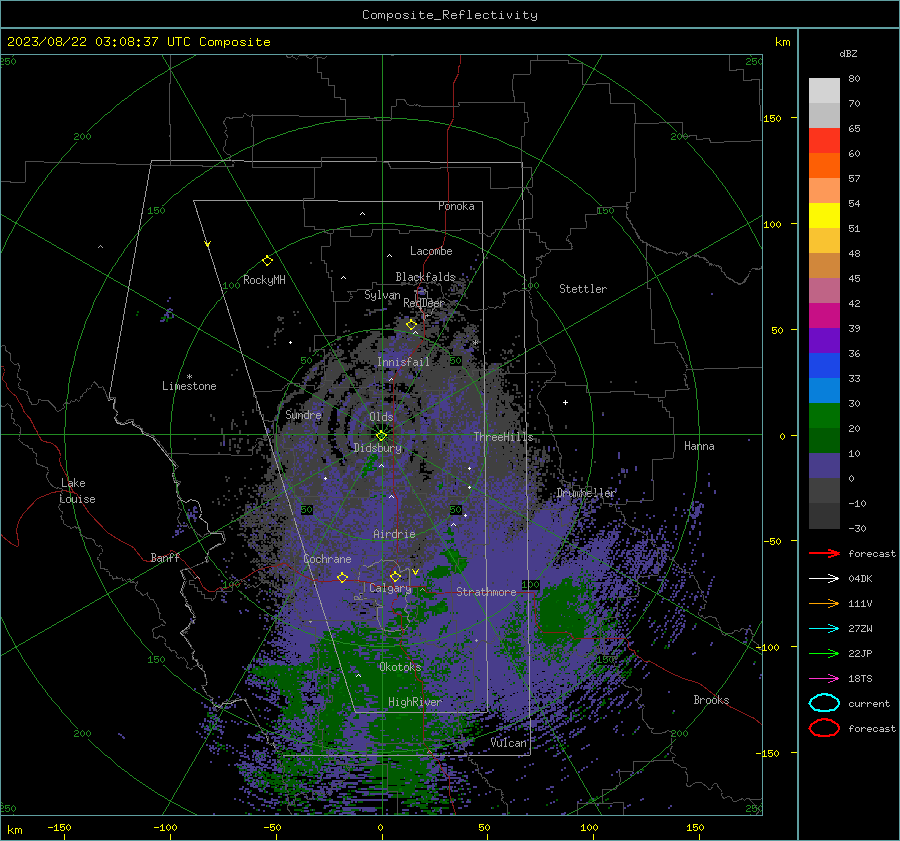Click the orange 57-60 dBZ swatch
Viewport: 900px width, 841px height.
tap(824, 166)
